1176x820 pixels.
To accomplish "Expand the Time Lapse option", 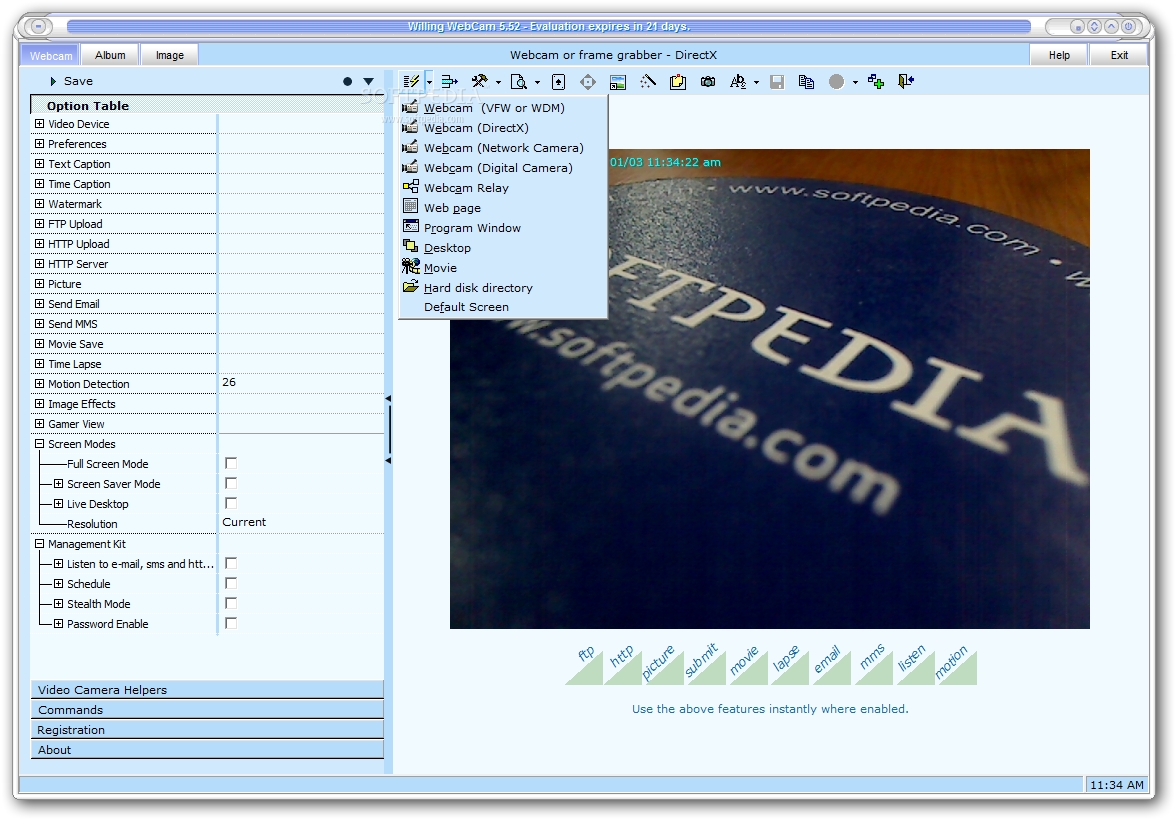I will pyautogui.click(x=40, y=363).
